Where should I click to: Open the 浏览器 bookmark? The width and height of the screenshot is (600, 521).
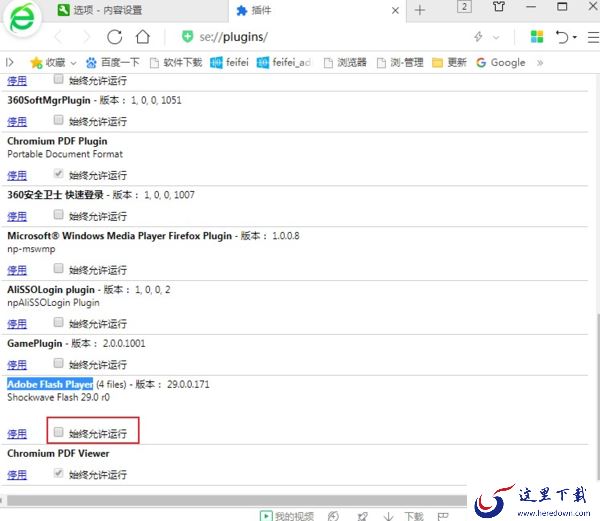click(x=345, y=62)
